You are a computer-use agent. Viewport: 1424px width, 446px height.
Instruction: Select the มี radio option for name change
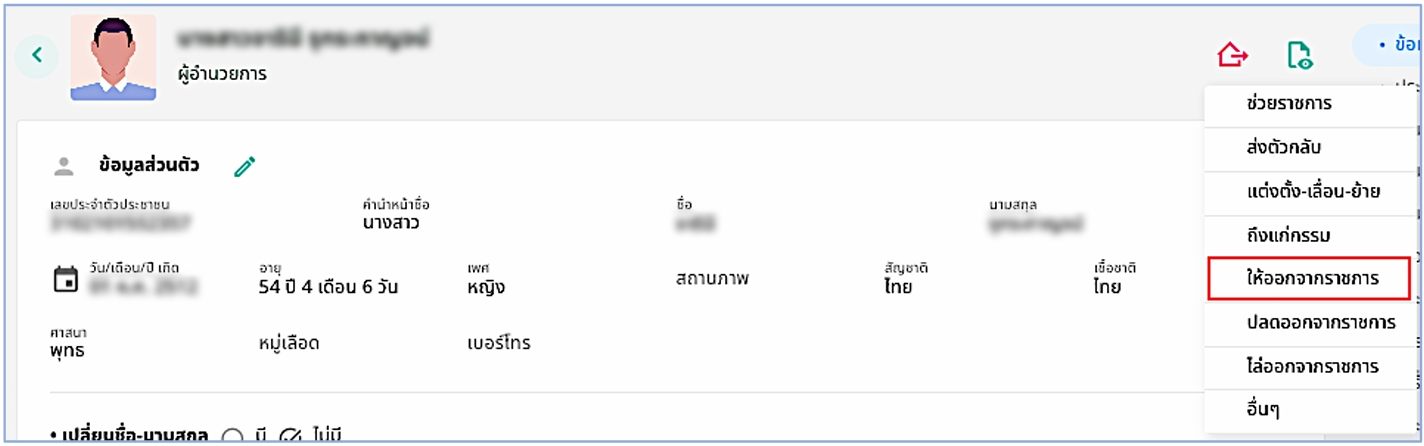232,437
